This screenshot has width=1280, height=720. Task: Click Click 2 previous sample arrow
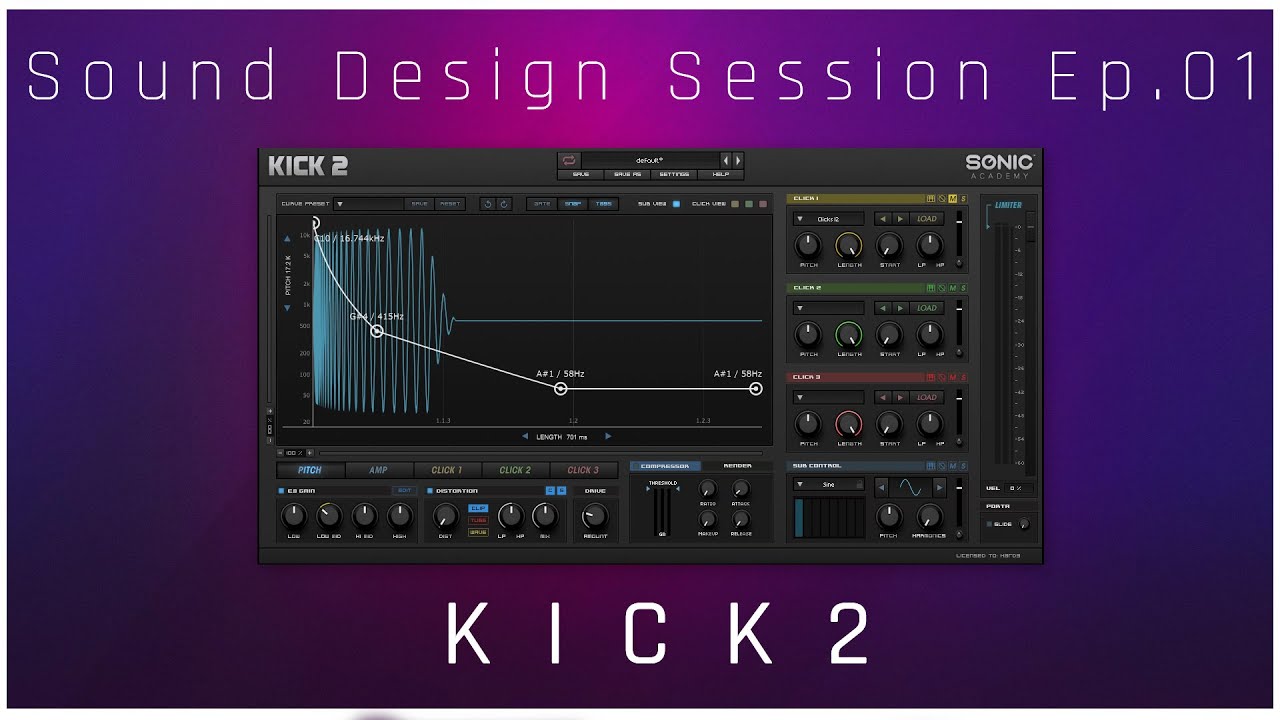coord(882,308)
